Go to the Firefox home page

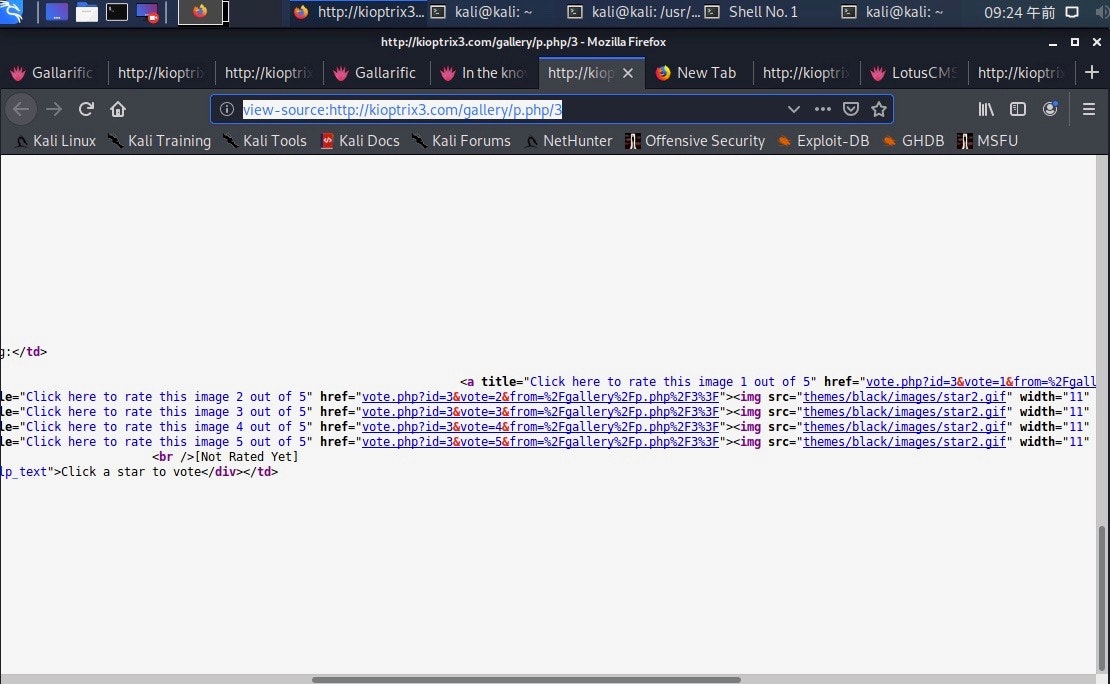118,109
